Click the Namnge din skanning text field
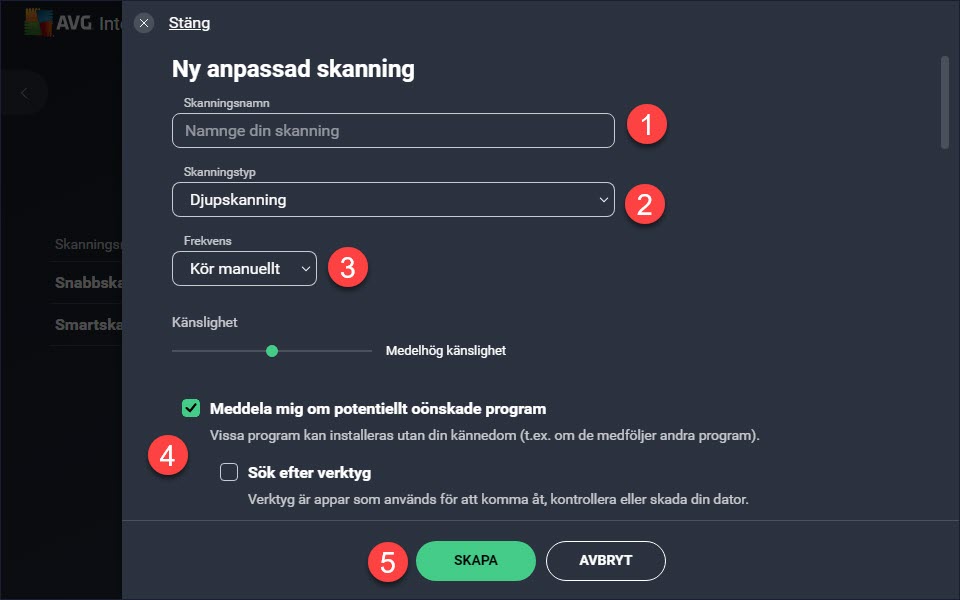Viewport: 960px width, 600px height. tap(393, 130)
